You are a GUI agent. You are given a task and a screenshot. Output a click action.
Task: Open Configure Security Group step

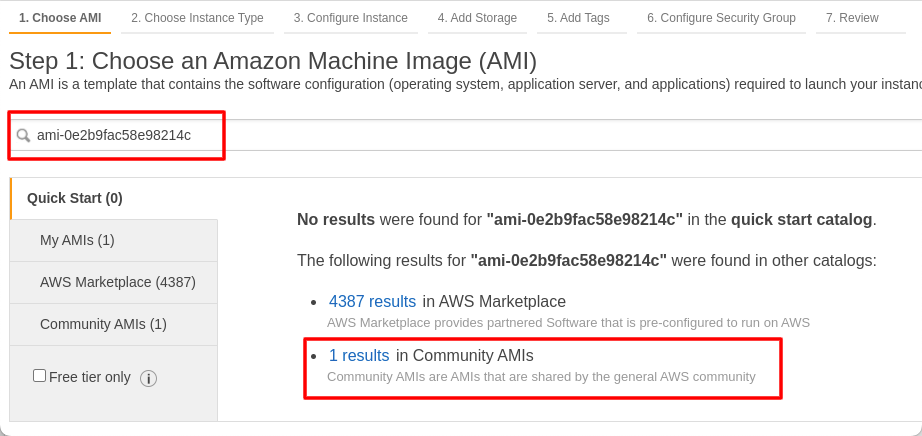tap(721, 18)
